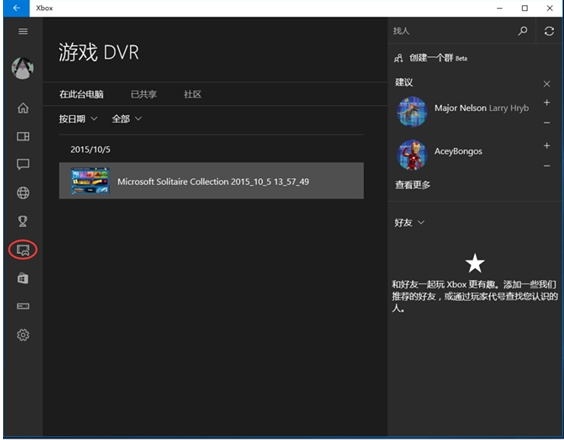564x440 pixels.
Task: Open Settings gear icon in sidebar
Action: [x=23, y=335]
